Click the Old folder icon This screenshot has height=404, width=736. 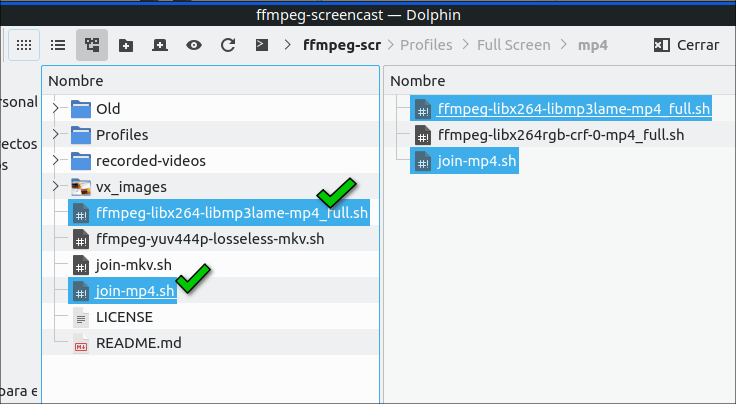pyautogui.click(x=81, y=109)
